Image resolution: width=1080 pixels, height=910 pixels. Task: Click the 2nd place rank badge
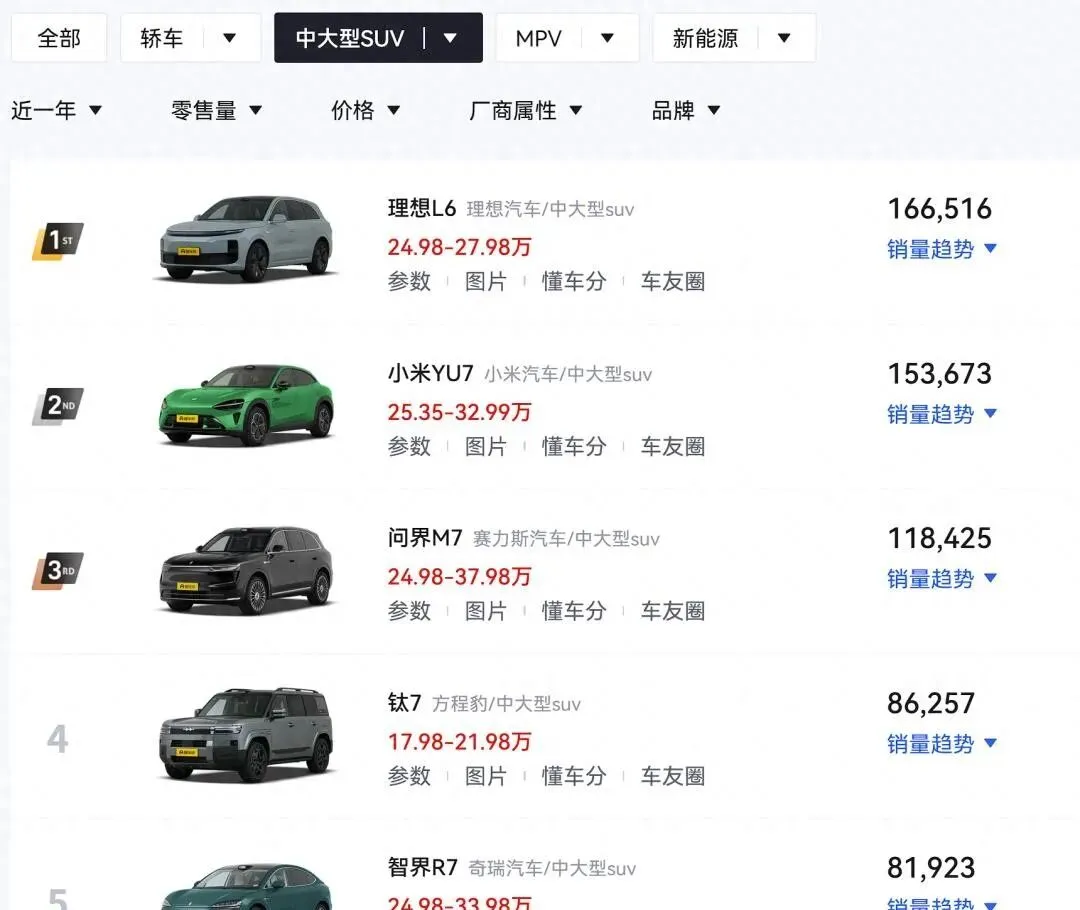(x=58, y=406)
